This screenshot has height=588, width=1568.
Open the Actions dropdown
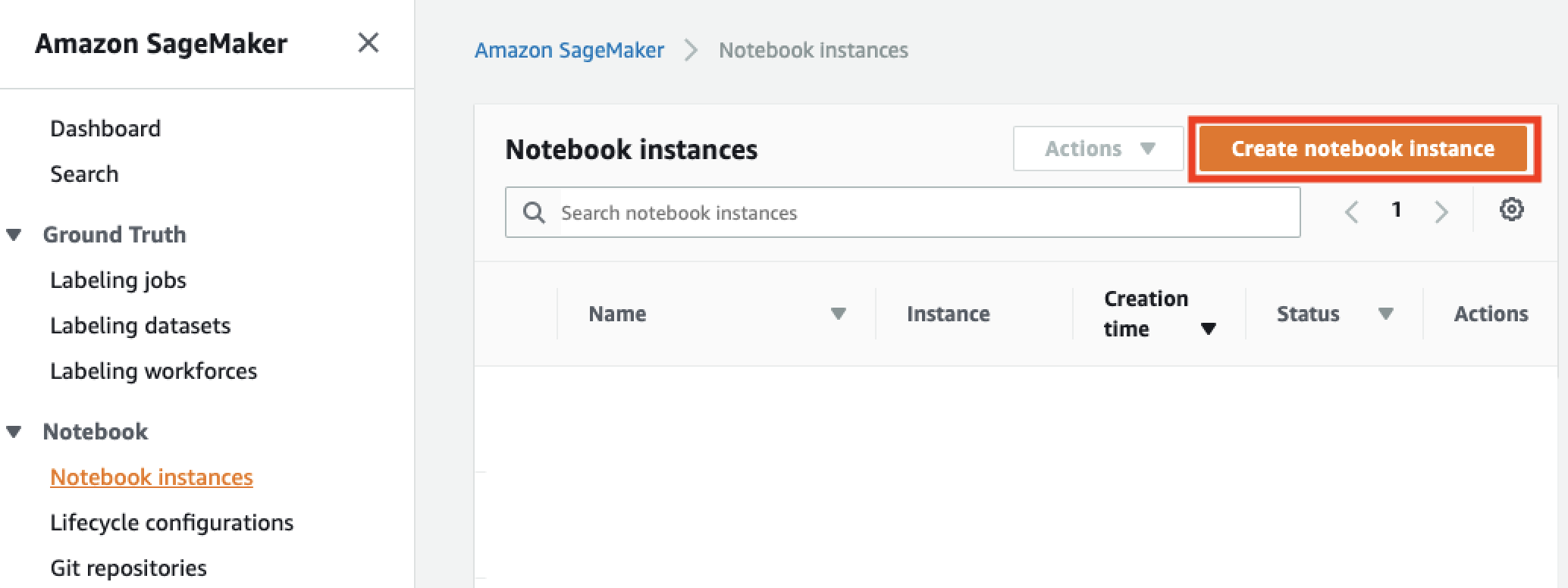[1098, 149]
